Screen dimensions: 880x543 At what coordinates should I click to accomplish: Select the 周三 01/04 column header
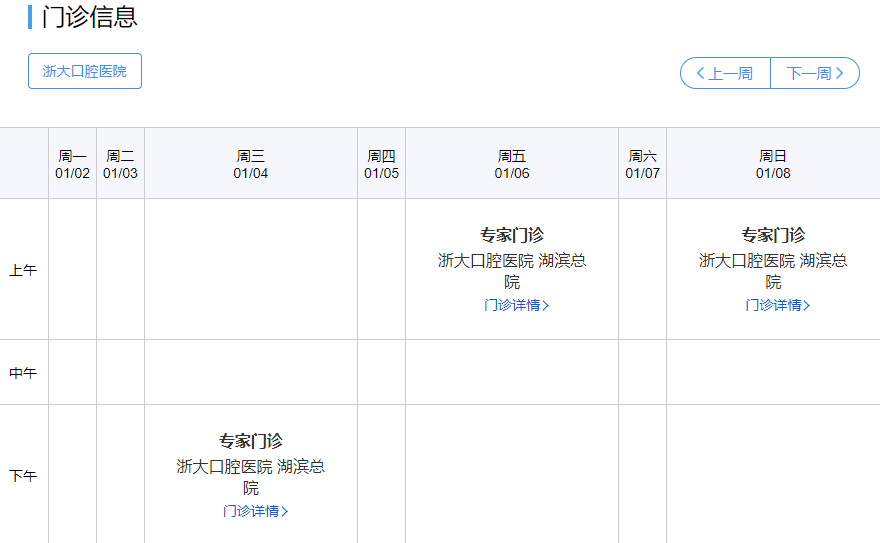(251, 164)
